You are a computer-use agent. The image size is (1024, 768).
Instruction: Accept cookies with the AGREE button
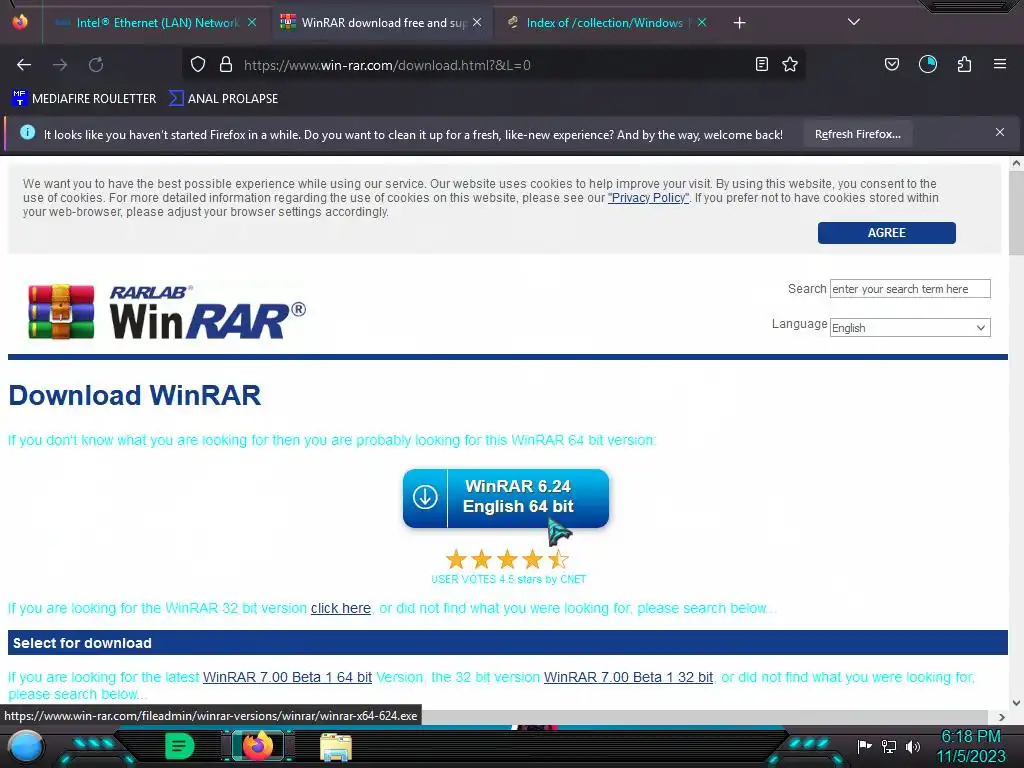click(x=886, y=232)
